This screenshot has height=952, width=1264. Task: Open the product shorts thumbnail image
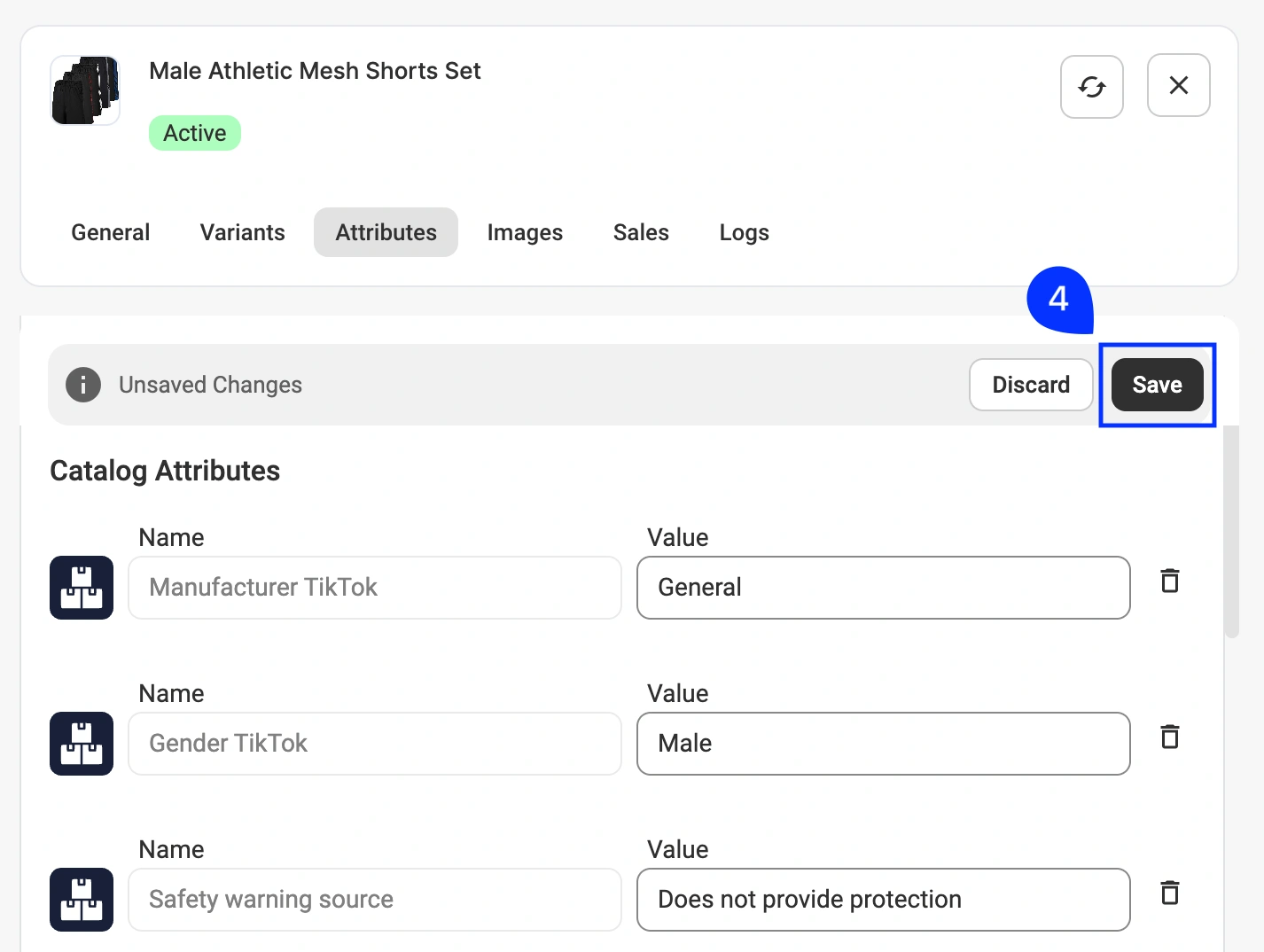[x=85, y=90]
